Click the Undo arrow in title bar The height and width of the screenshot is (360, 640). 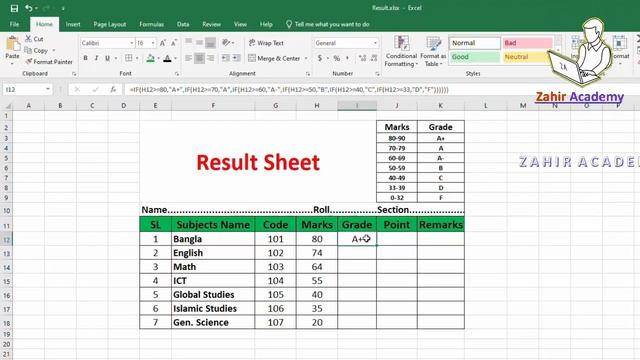(x=28, y=8)
